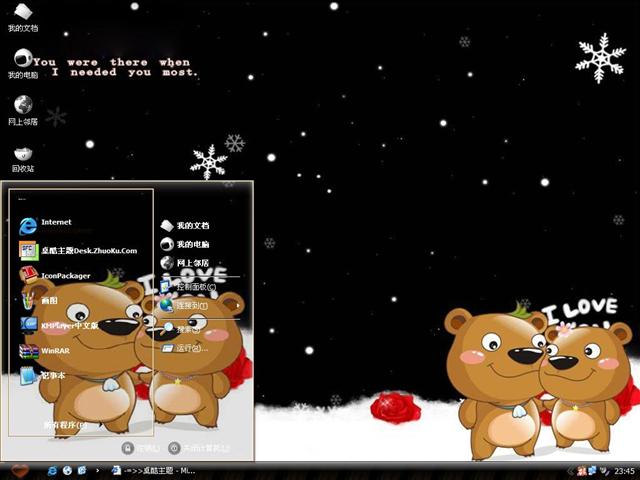The height and width of the screenshot is (480, 640).
Task: Click the network monitors tray icon
Action: tap(592, 471)
